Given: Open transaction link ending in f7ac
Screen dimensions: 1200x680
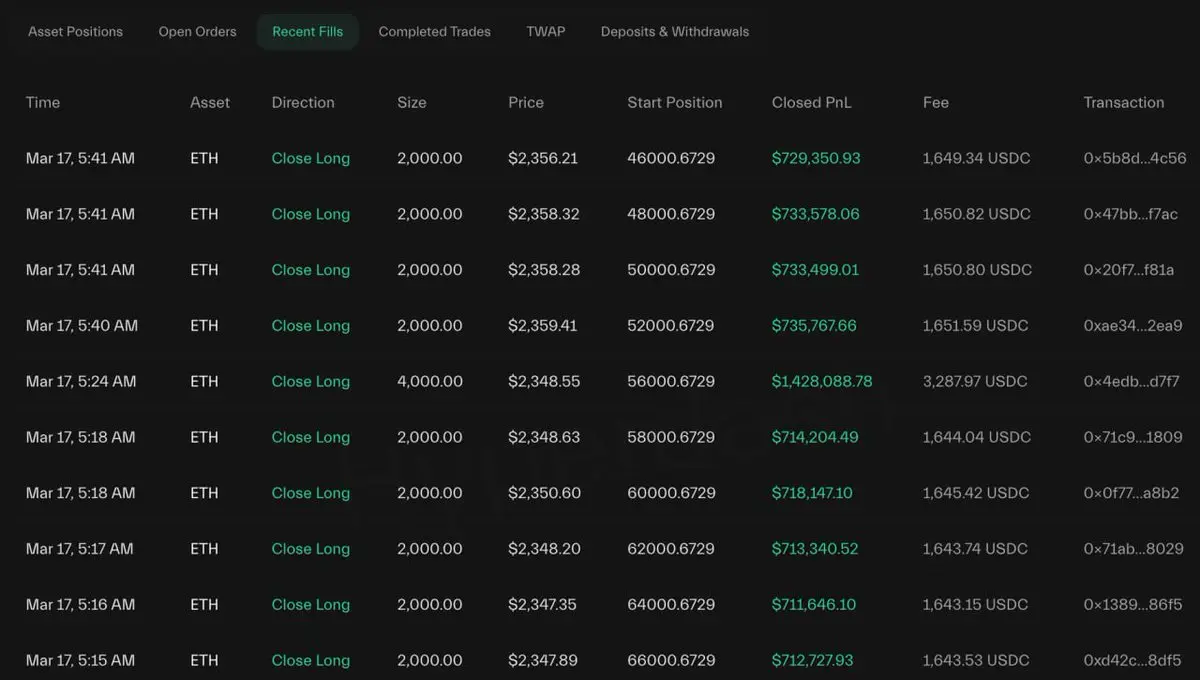Looking at the screenshot, I should coord(1130,214).
